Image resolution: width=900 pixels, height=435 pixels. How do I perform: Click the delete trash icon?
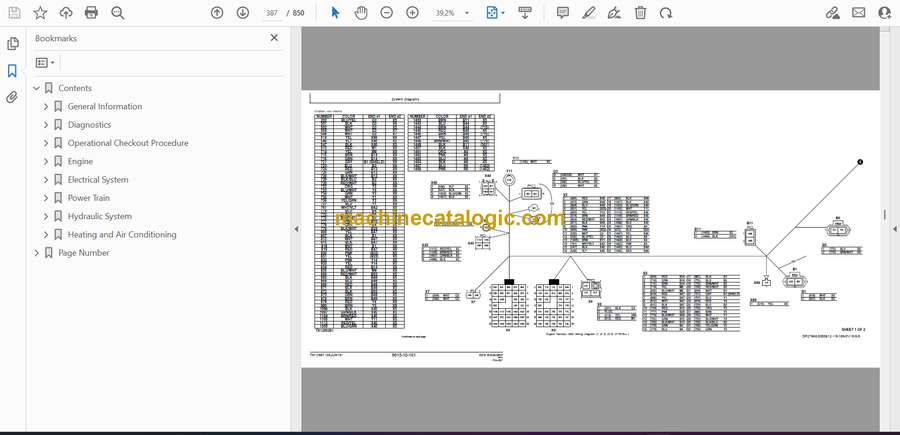(641, 13)
